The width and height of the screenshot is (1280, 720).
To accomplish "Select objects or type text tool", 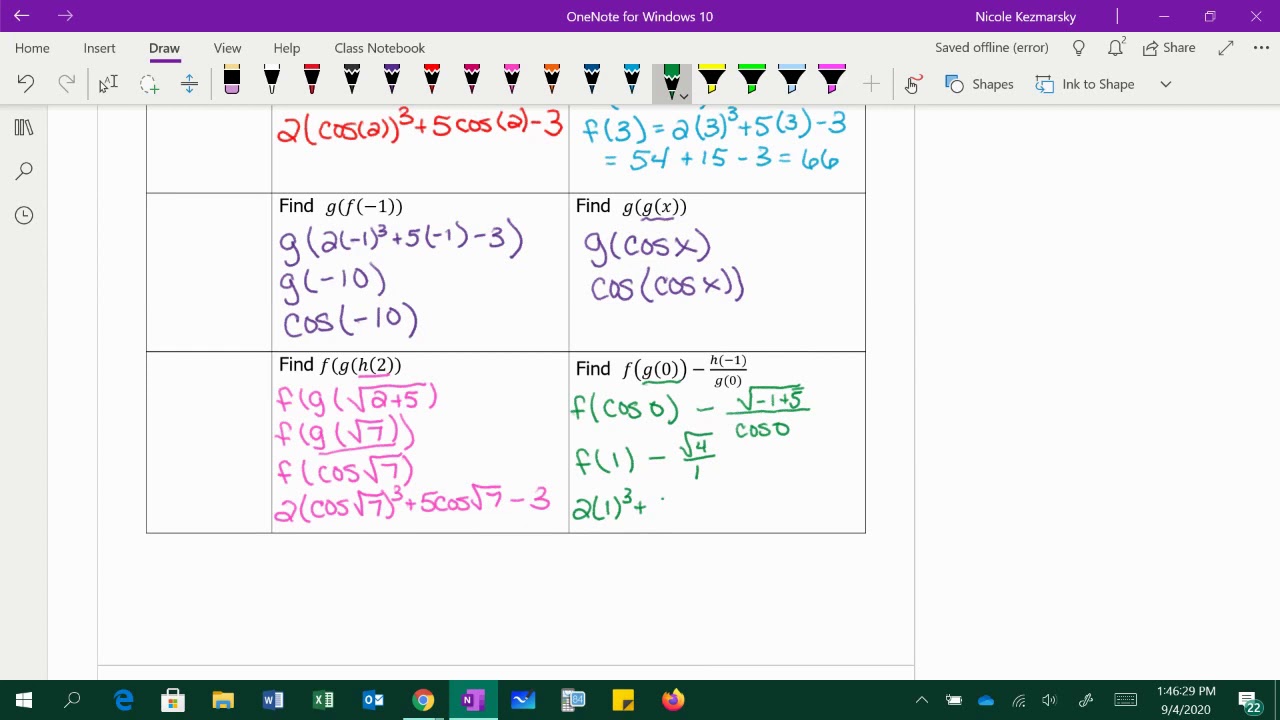I will pyautogui.click(x=108, y=84).
